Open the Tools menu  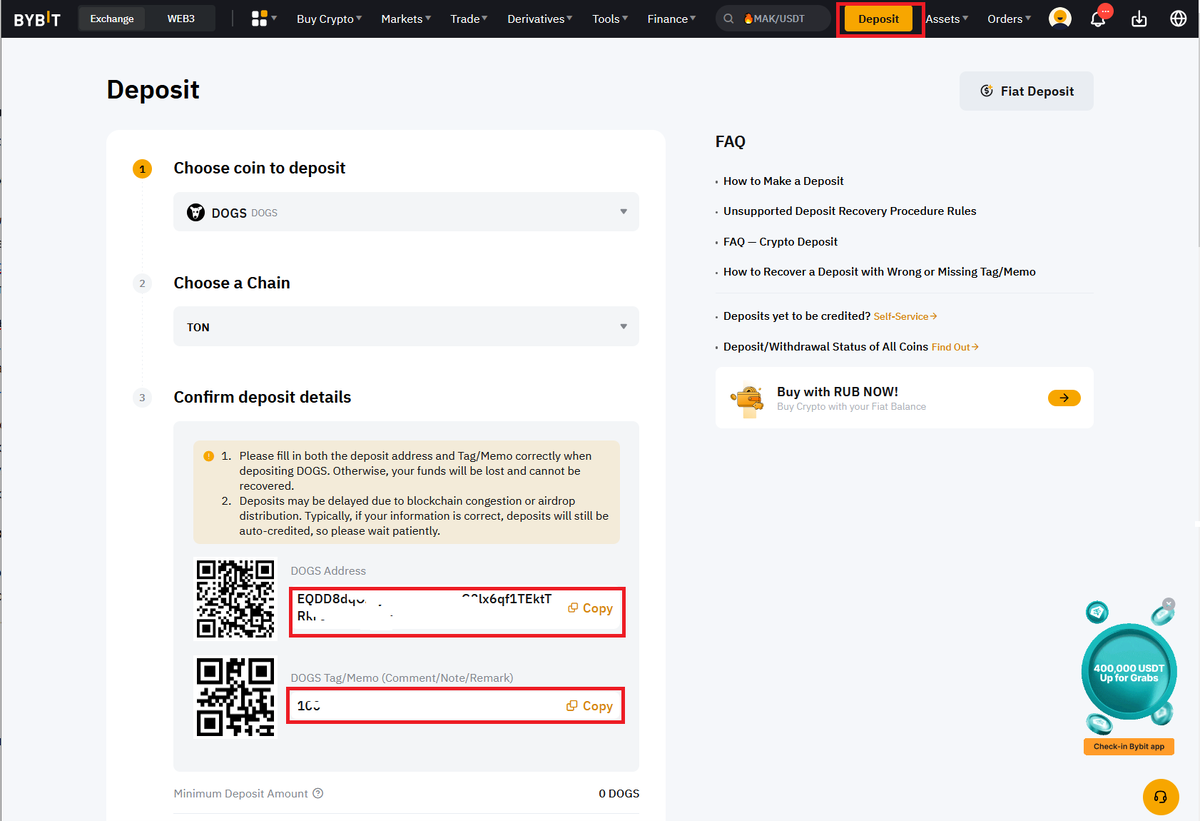click(610, 19)
